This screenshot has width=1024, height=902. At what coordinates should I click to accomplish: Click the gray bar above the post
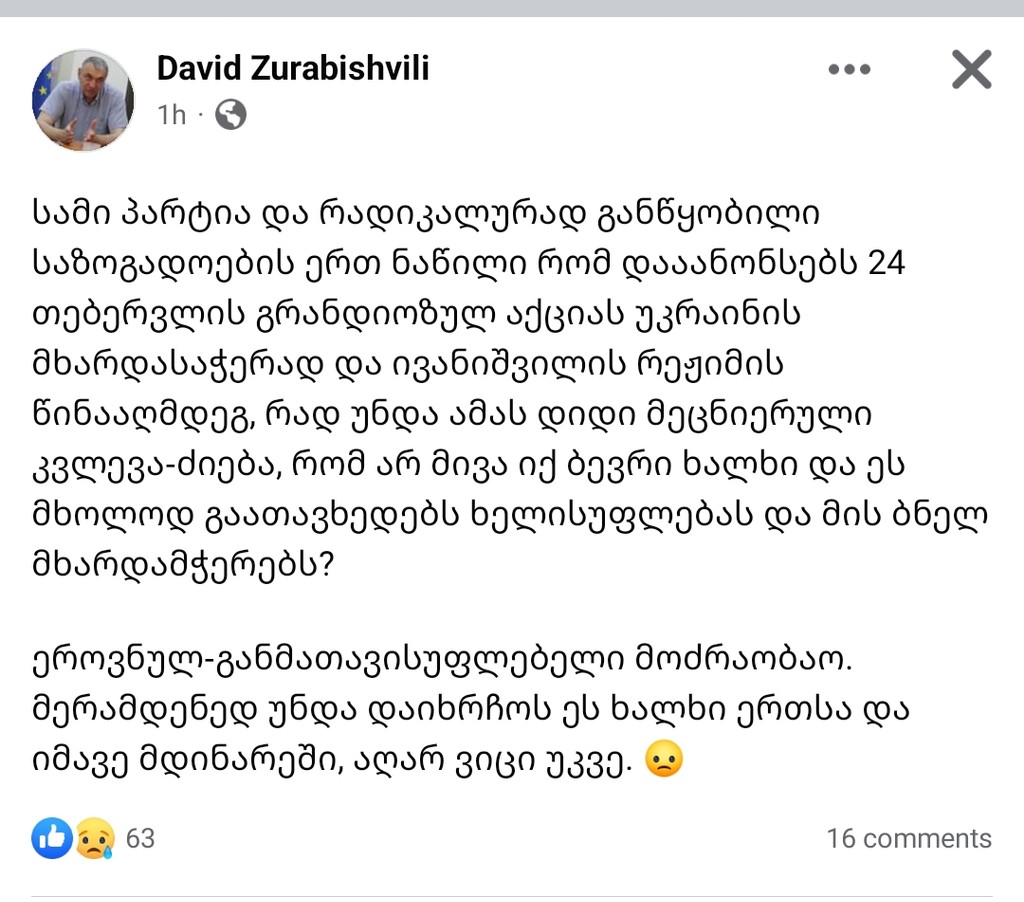pos(512,8)
